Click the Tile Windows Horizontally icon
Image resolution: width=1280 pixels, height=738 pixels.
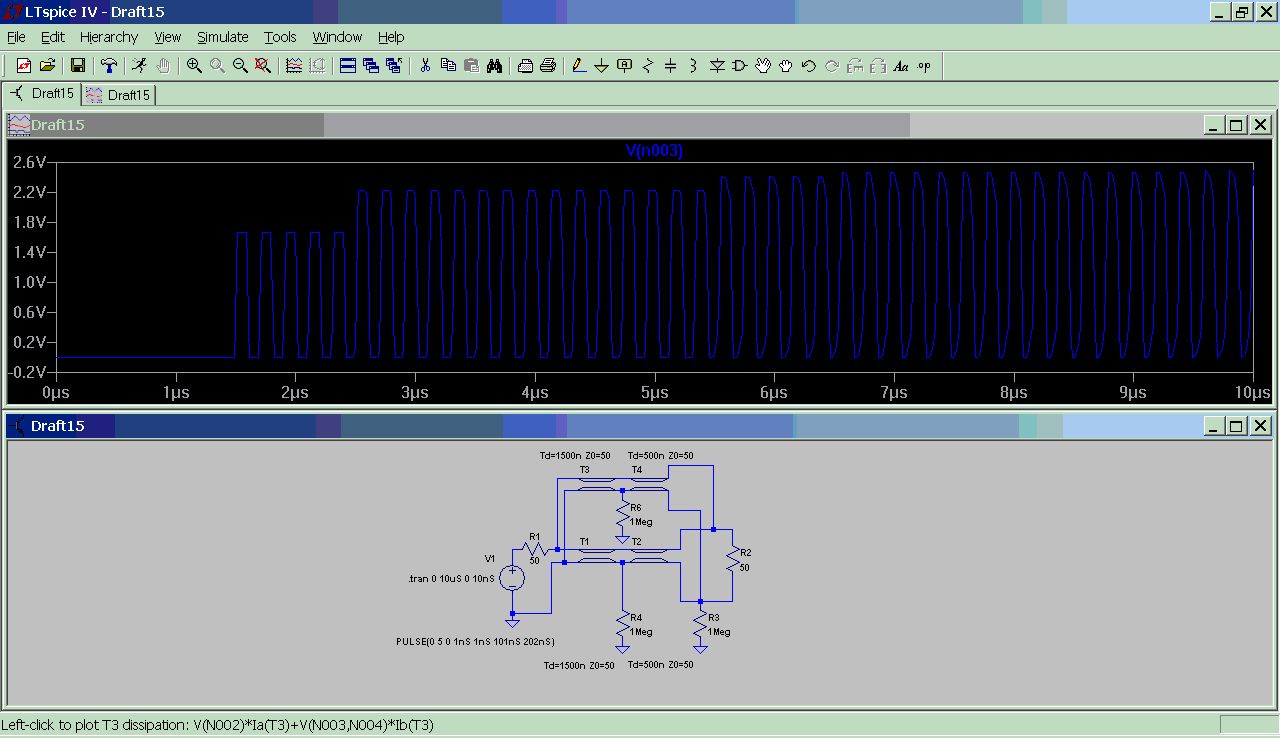click(x=348, y=66)
